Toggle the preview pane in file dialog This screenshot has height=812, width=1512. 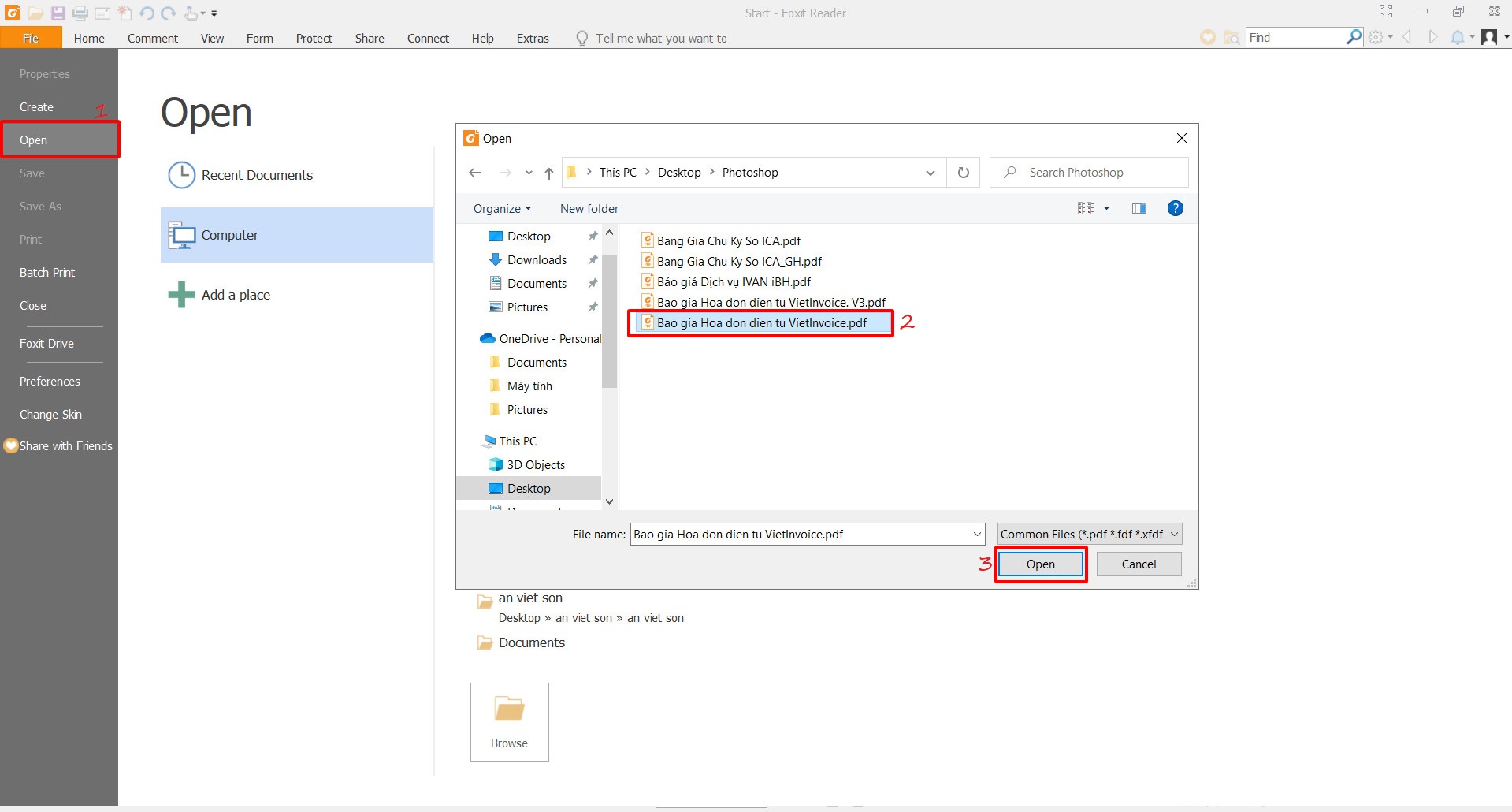coord(1139,208)
